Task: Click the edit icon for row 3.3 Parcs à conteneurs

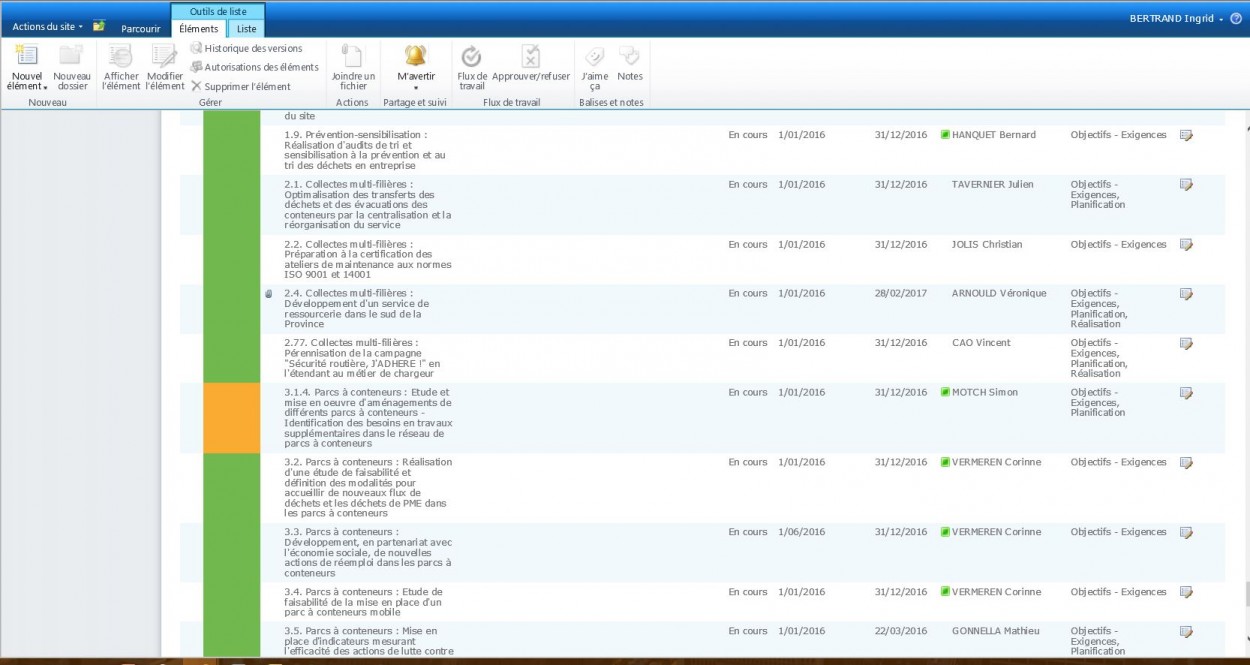Action: click(x=1186, y=533)
